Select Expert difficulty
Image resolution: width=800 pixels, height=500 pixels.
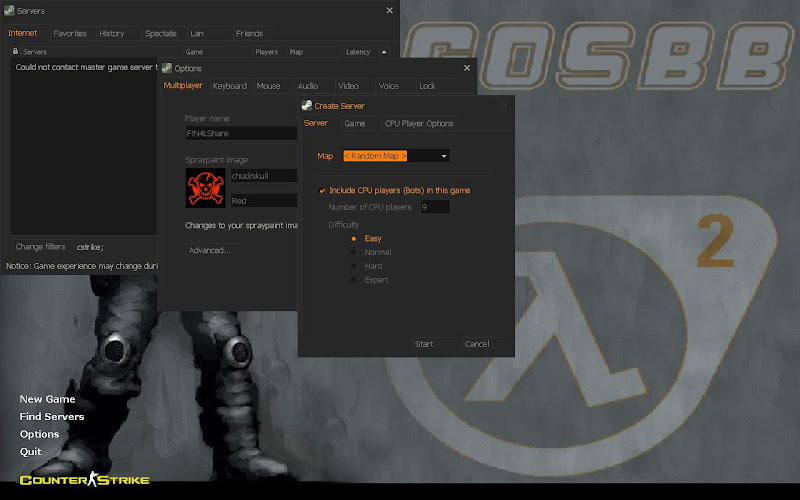pyautogui.click(x=354, y=280)
